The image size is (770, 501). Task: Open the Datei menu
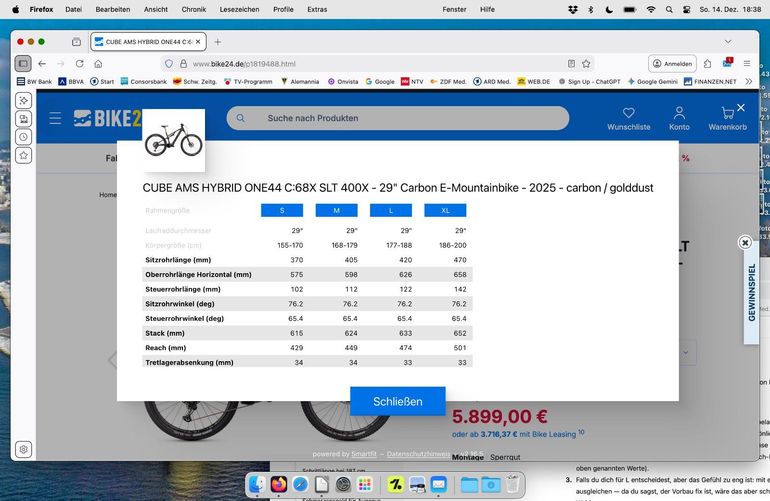point(74,9)
